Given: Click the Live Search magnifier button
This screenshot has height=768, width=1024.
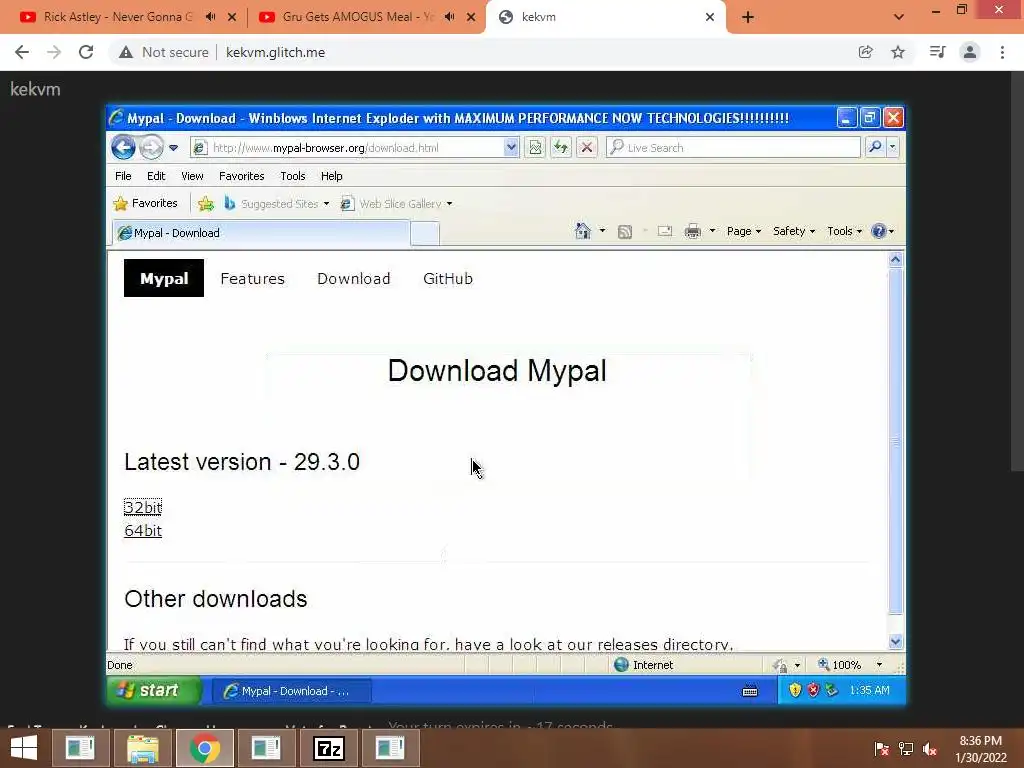Looking at the screenshot, I should 875,148.
